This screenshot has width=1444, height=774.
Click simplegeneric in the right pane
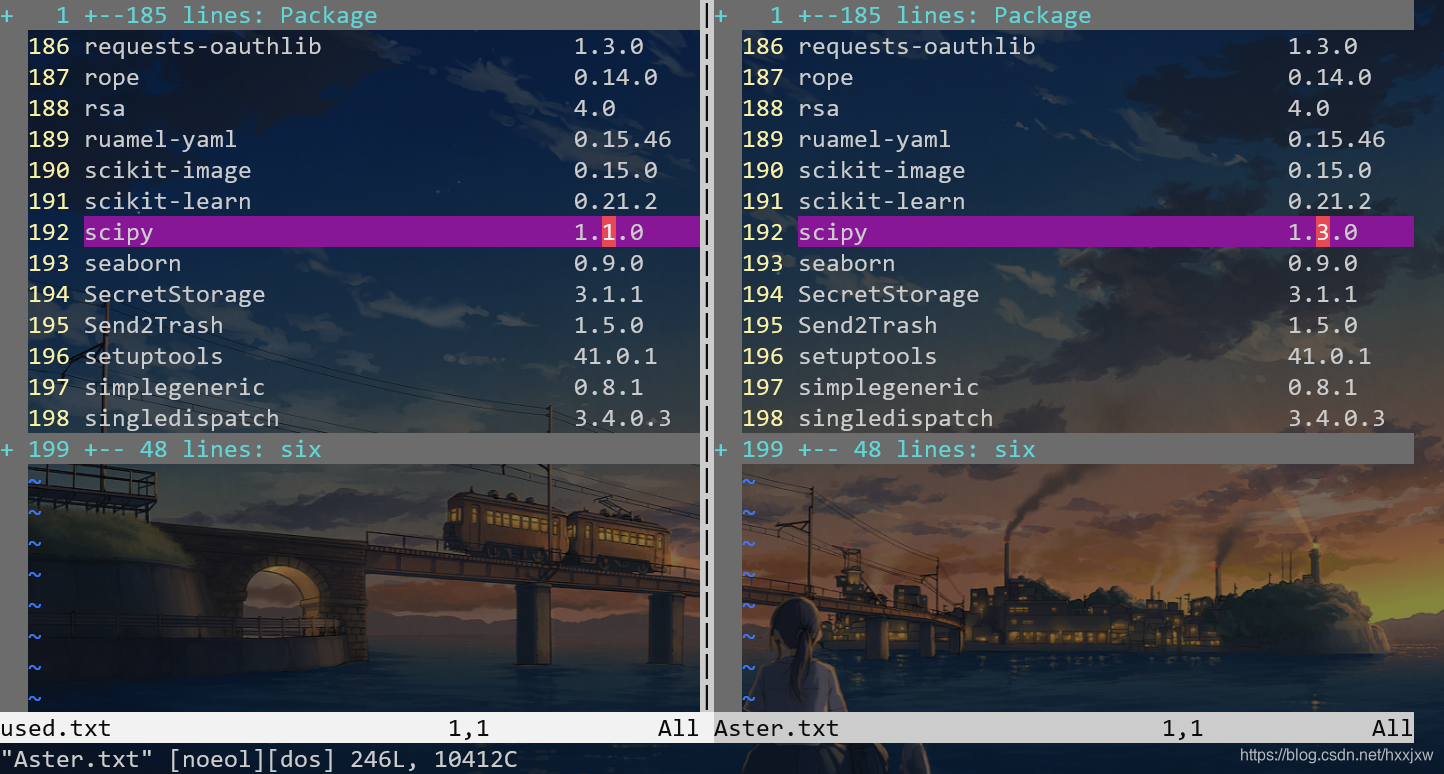pyautogui.click(x=889, y=388)
